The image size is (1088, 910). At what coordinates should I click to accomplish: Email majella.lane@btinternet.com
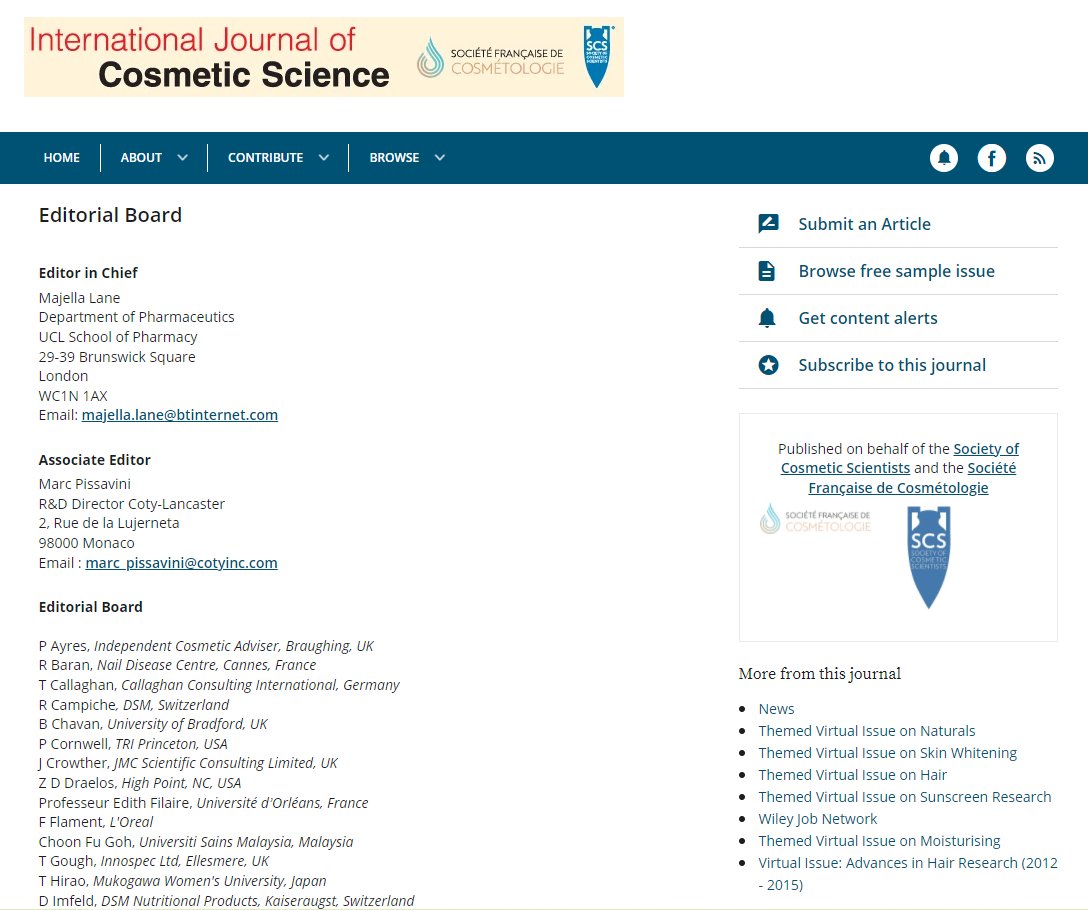tap(180, 415)
